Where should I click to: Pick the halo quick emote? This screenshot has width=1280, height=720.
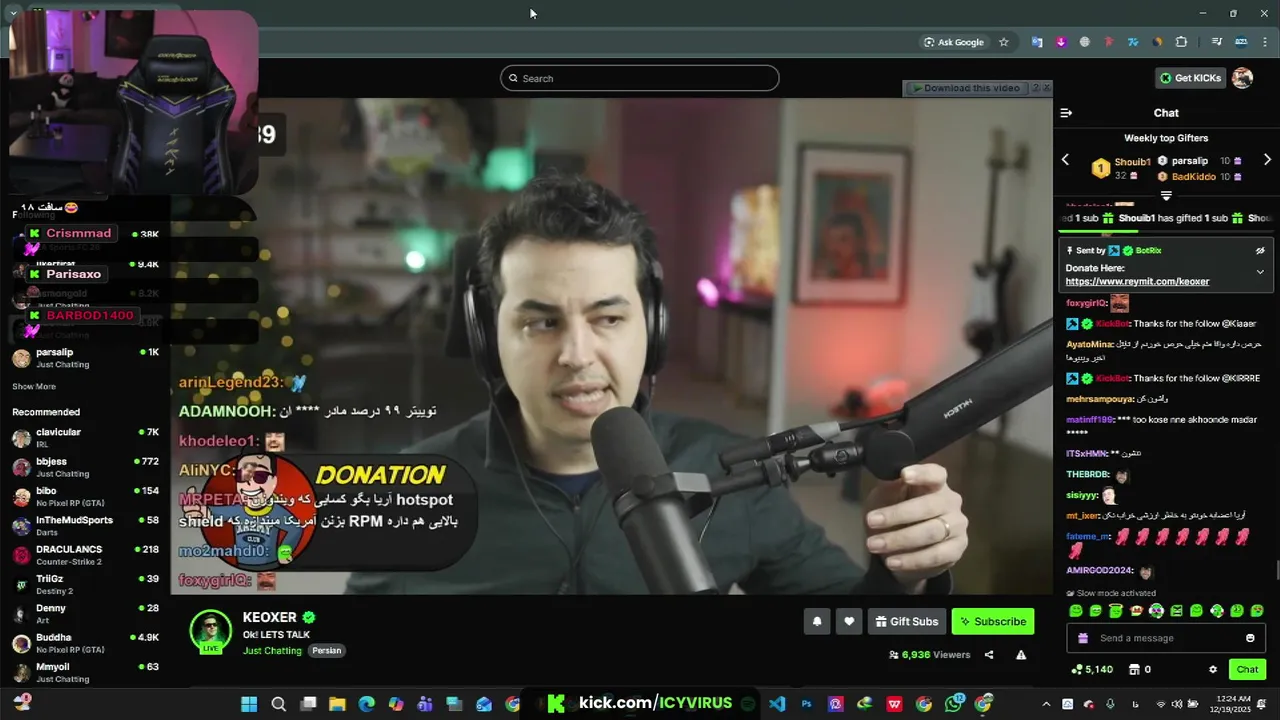[1116, 610]
